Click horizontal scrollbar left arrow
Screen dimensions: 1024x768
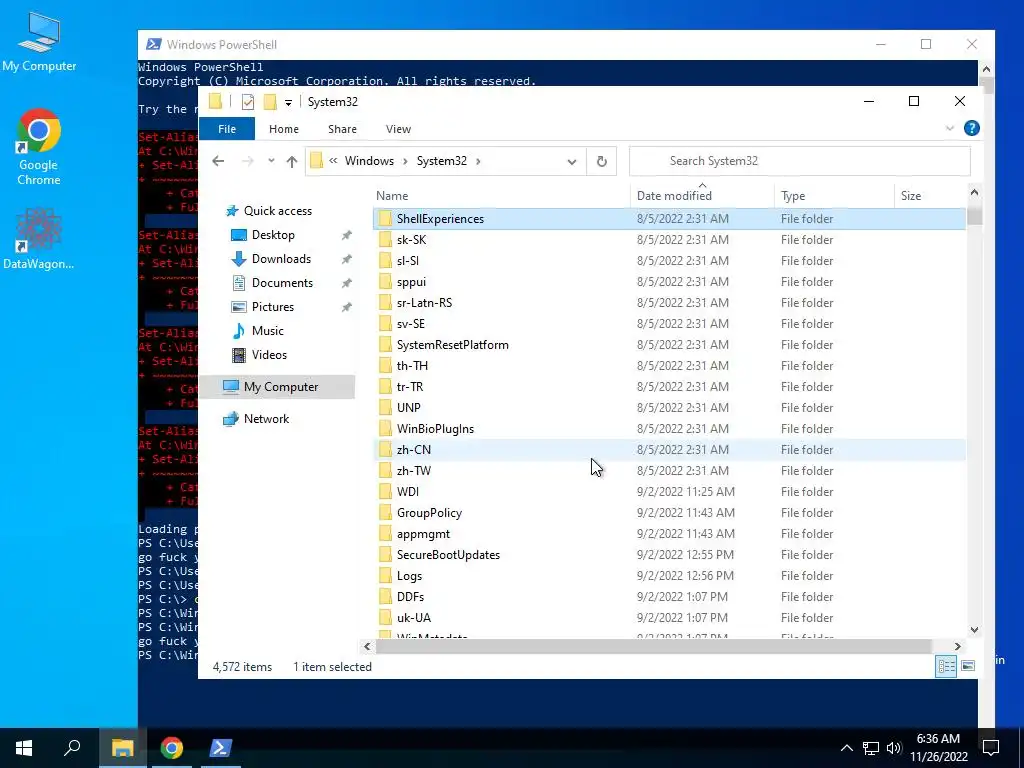[x=367, y=647]
